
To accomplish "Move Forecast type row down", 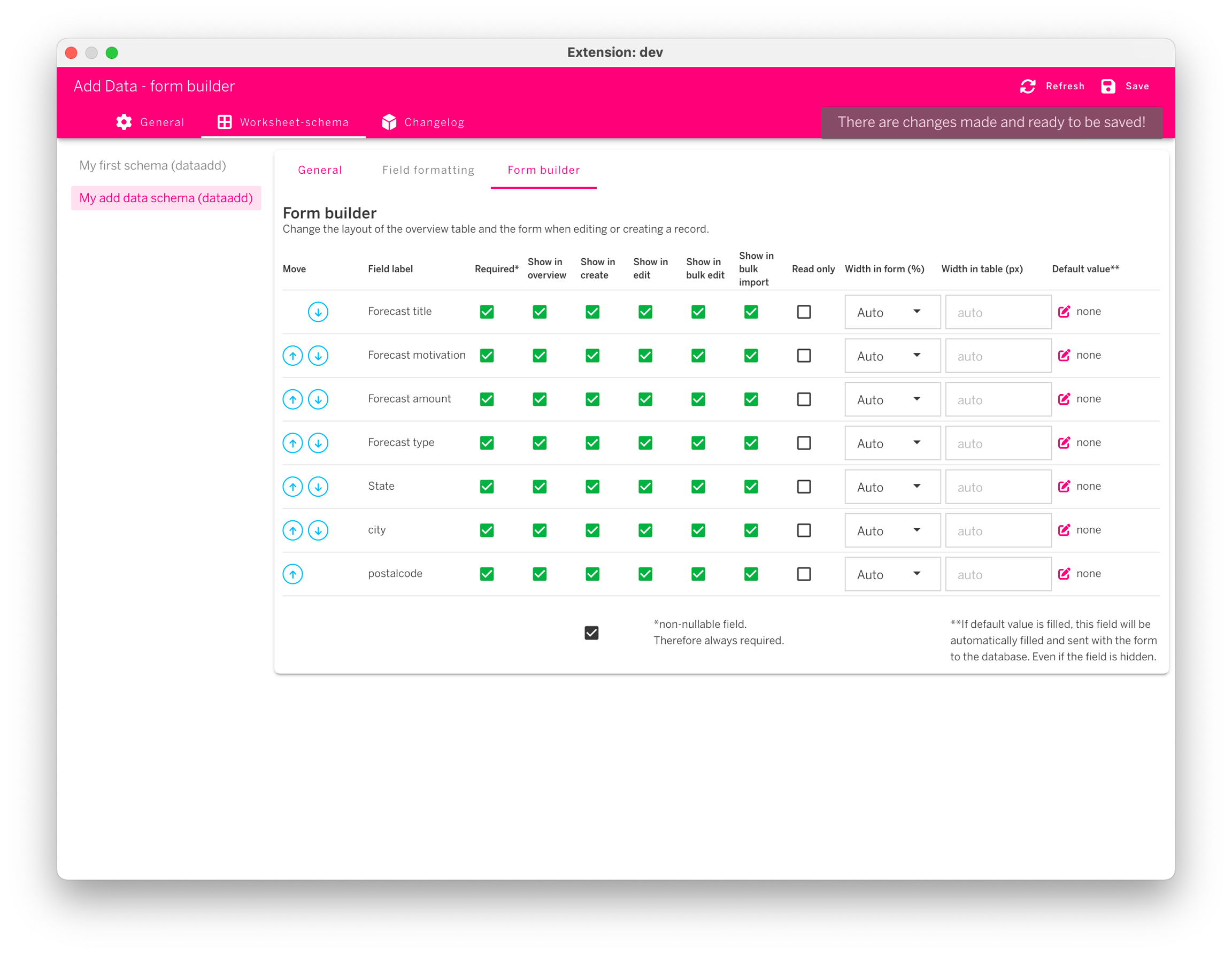I will pos(318,443).
